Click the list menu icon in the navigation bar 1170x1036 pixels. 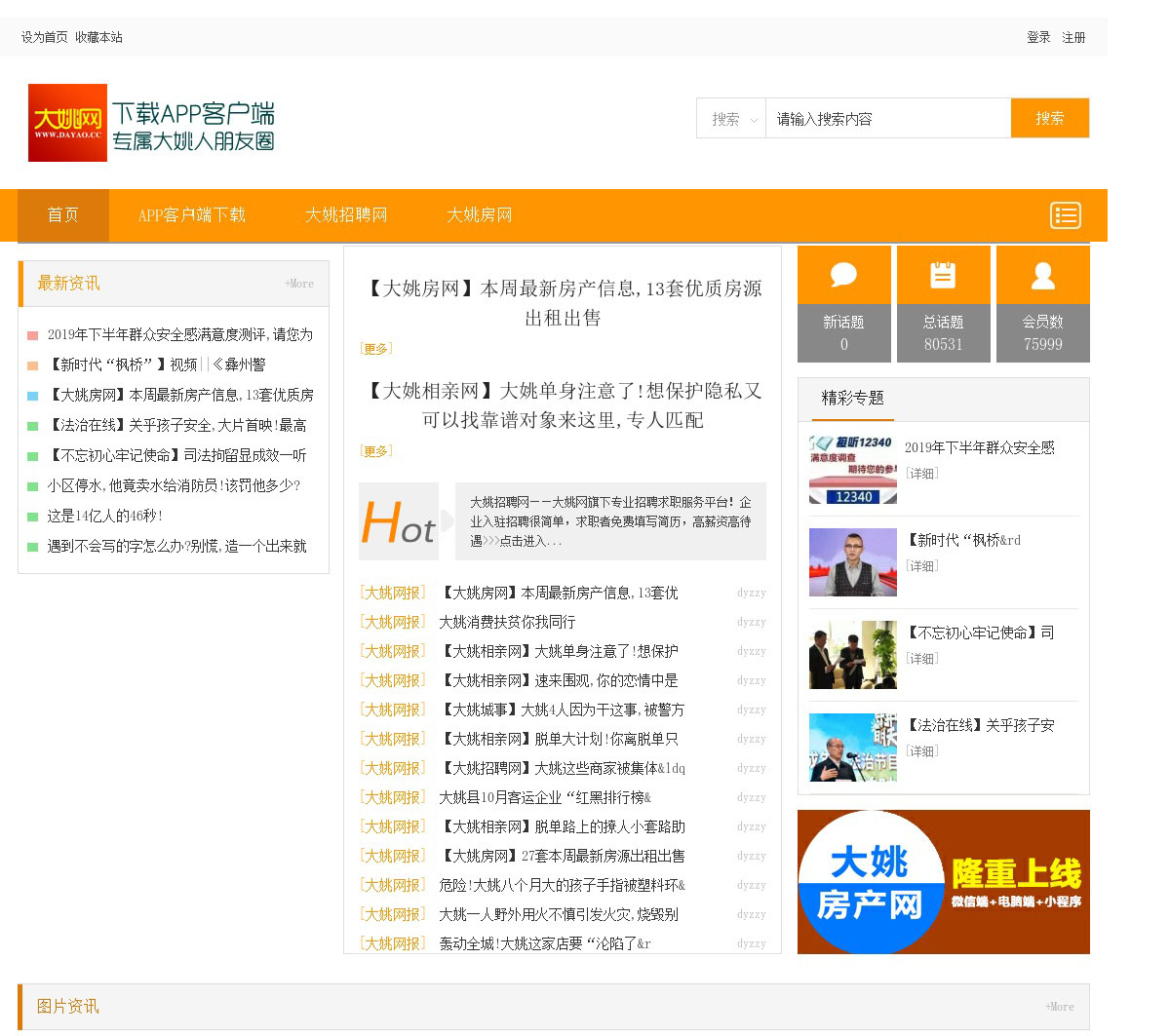[1065, 215]
